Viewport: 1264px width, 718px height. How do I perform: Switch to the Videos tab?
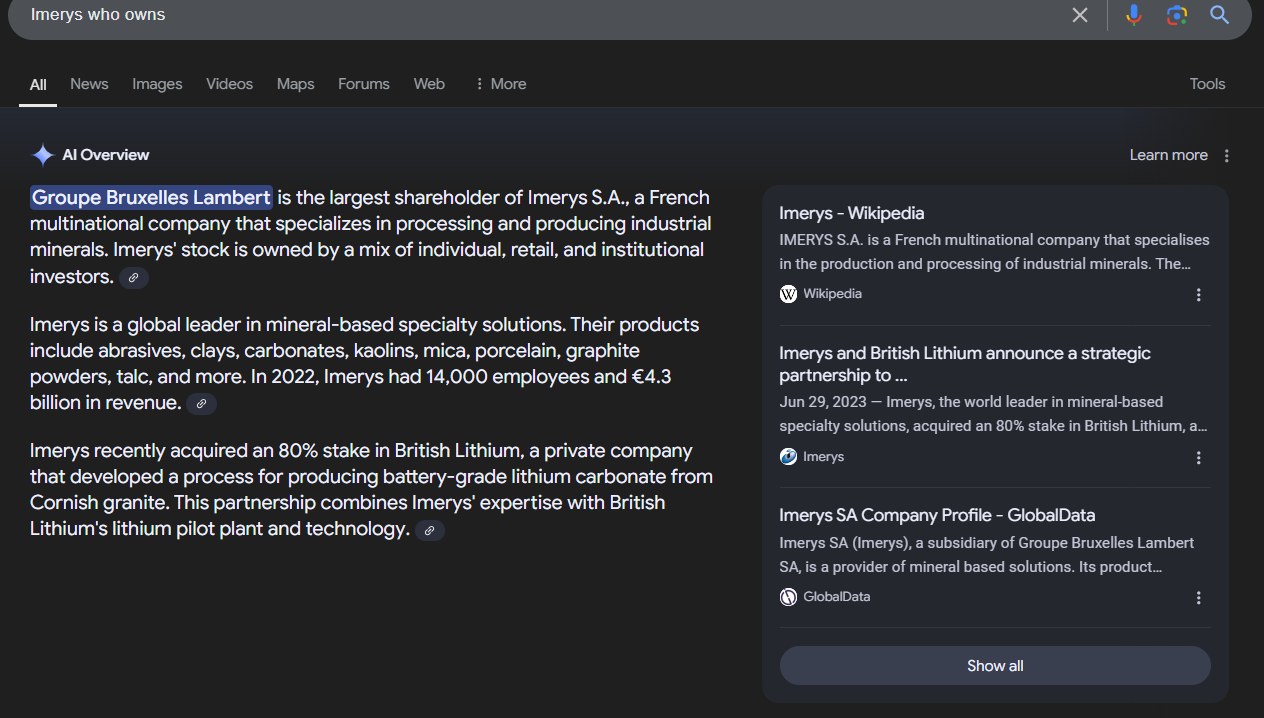[x=229, y=84]
